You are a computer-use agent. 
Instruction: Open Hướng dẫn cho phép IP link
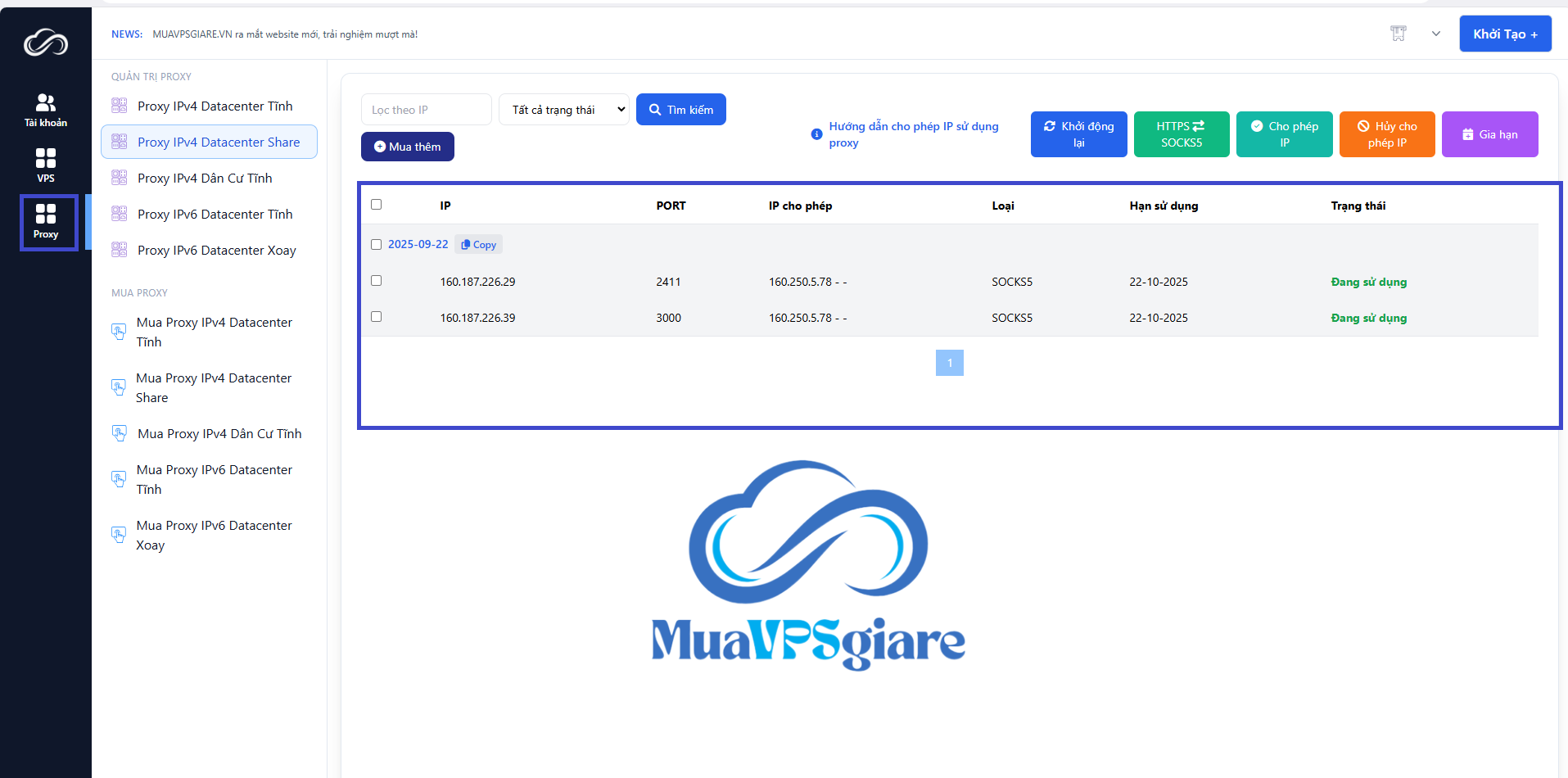pyautogui.click(x=913, y=134)
